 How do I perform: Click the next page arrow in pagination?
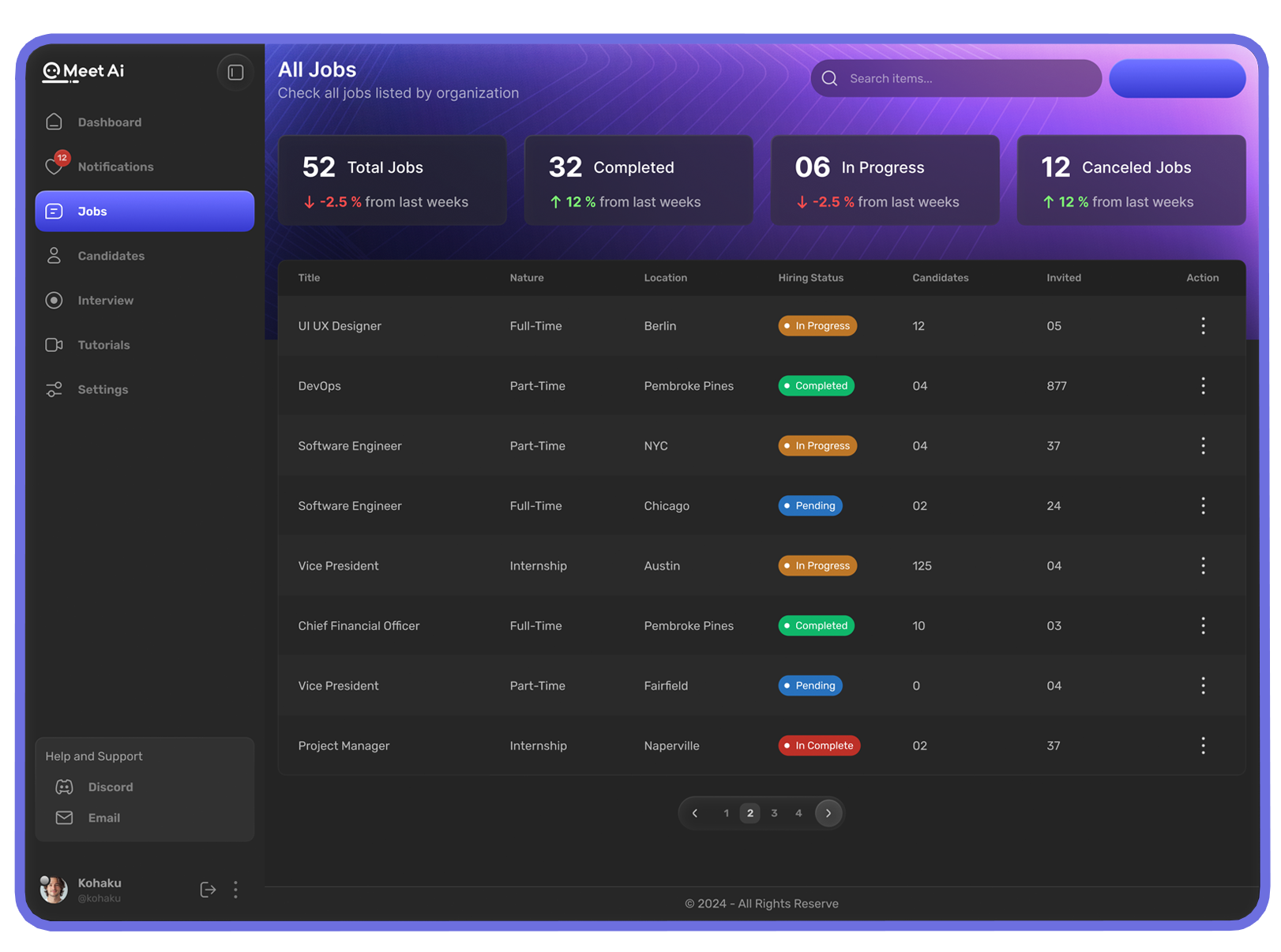pyautogui.click(x=828, y=812)
